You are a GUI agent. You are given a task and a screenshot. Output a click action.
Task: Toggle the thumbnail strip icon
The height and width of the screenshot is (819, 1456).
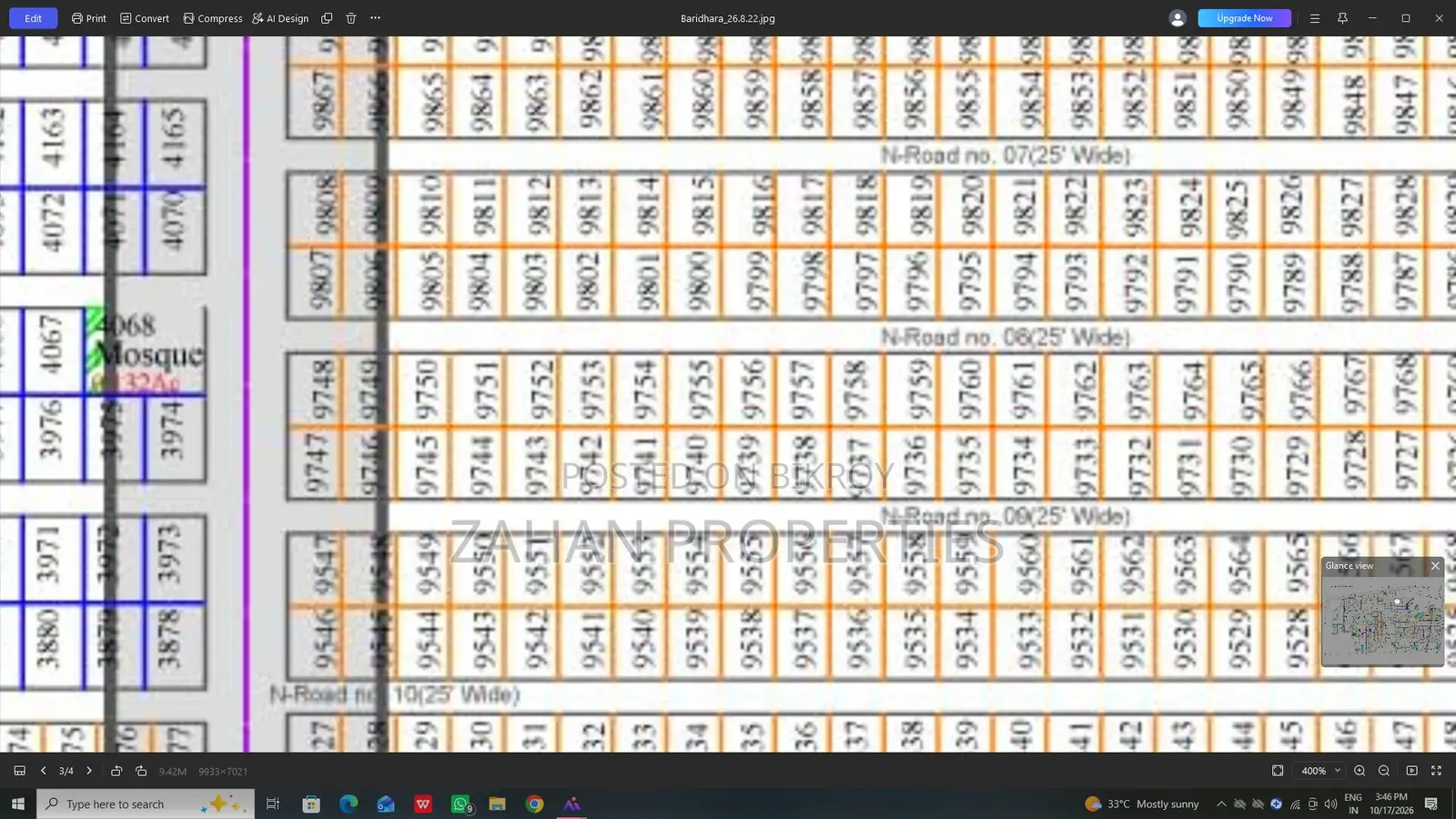[x=19, y=771]
